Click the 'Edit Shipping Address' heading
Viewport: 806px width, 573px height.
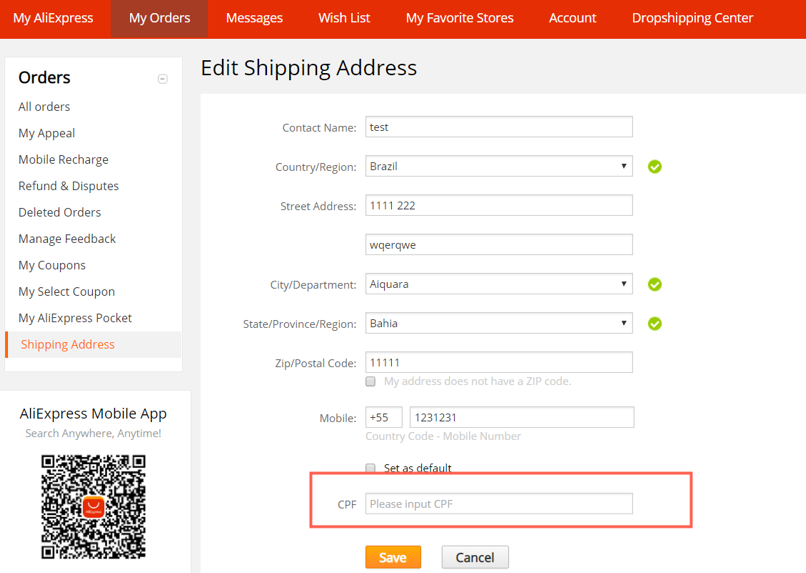click(x=309, y=68)
